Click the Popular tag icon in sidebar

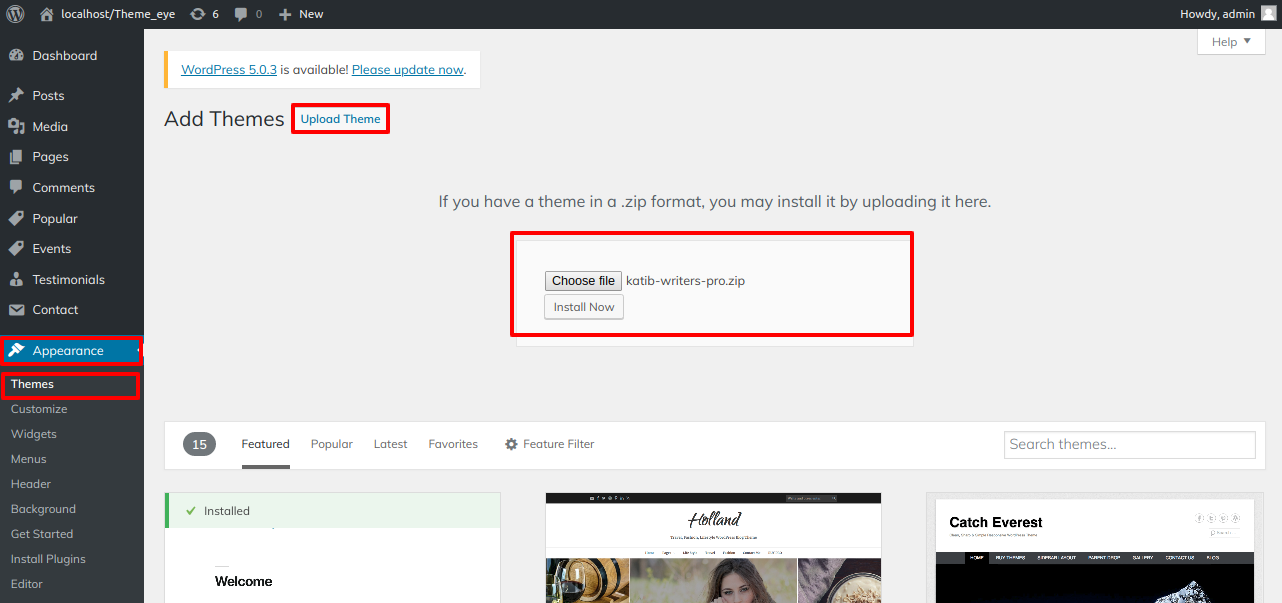pos(16,218)
